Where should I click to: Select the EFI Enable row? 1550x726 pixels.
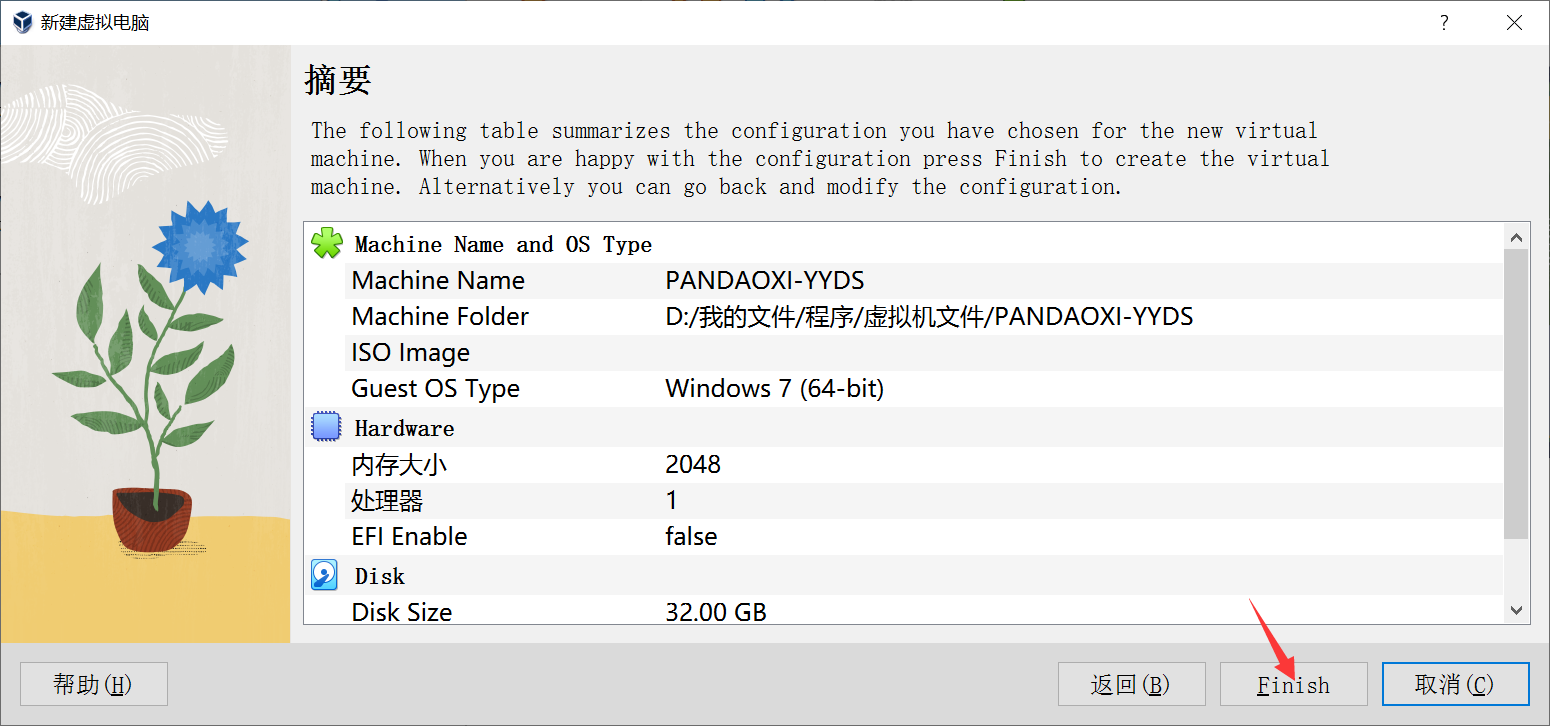(904, 537)
